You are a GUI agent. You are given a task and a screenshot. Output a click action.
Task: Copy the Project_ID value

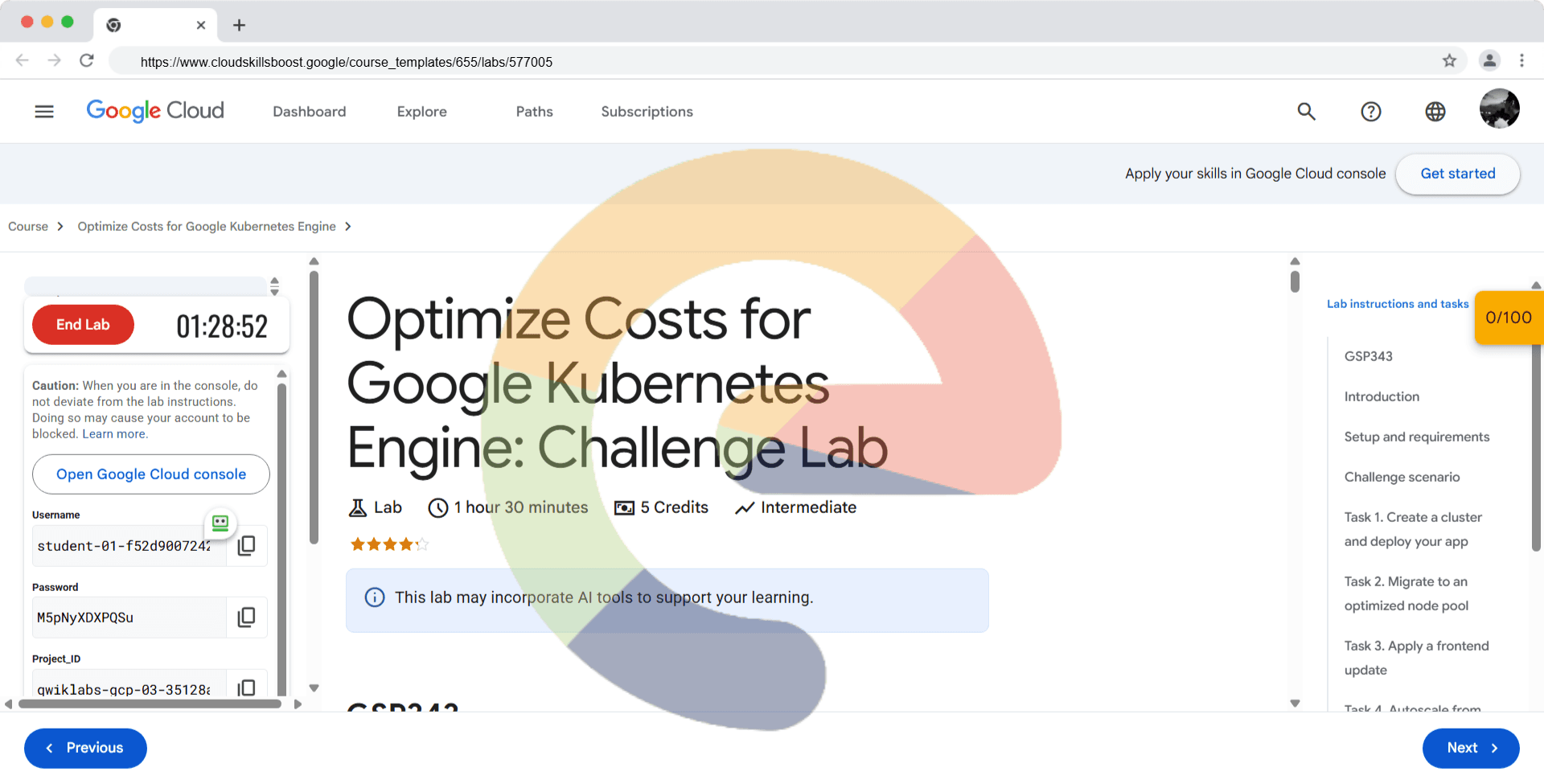(x=247, y=688)
